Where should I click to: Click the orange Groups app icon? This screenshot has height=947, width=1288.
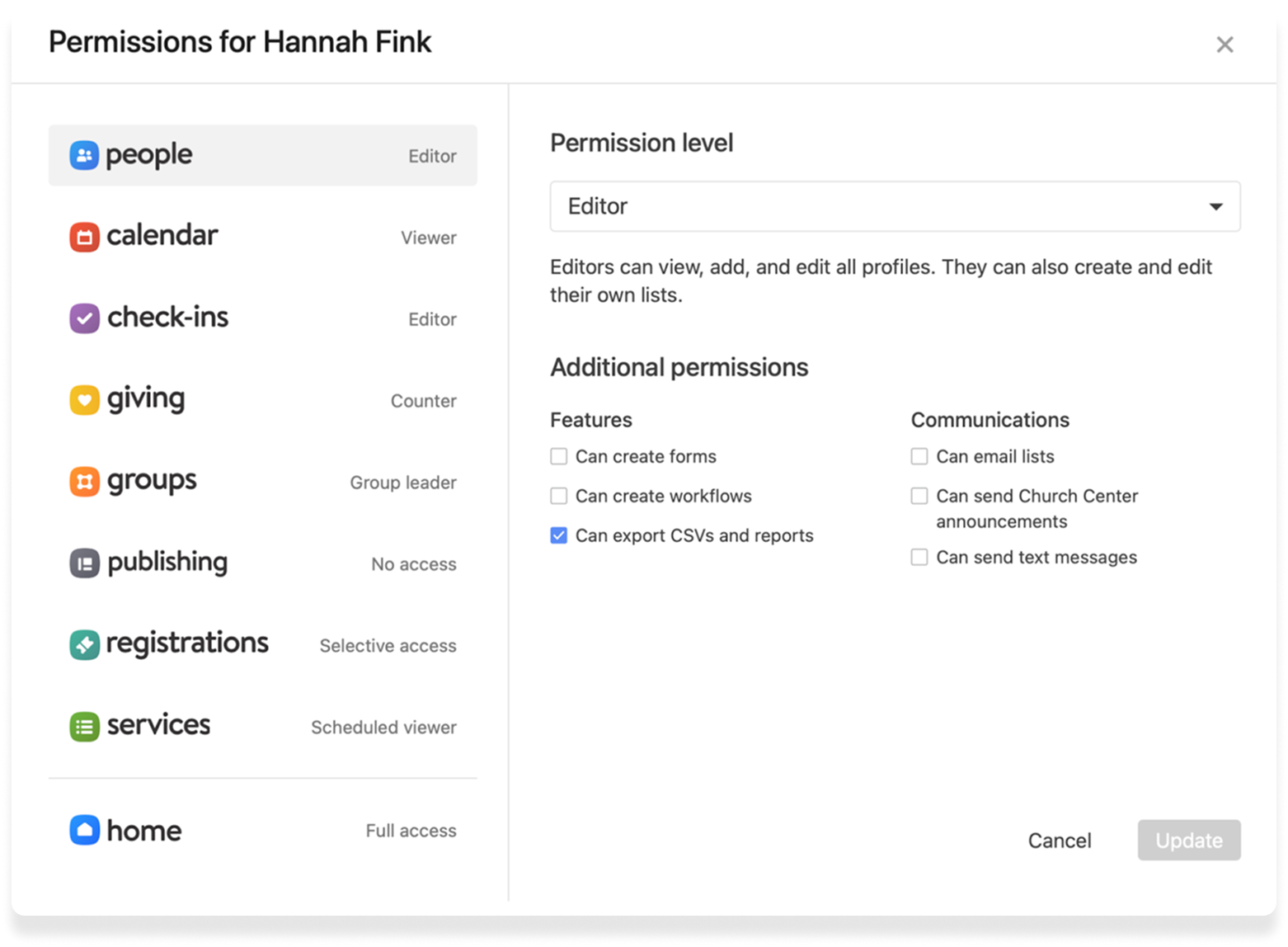pyautogui.click(x=84, y=482)
